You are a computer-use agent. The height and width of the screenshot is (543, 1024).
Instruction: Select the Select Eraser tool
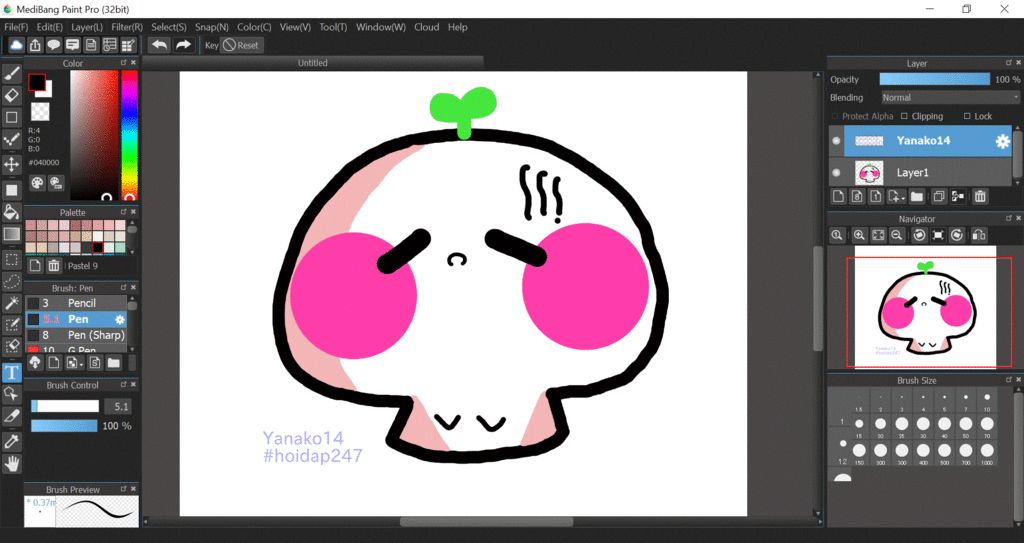pyautogui.click(x=12, y=346)
